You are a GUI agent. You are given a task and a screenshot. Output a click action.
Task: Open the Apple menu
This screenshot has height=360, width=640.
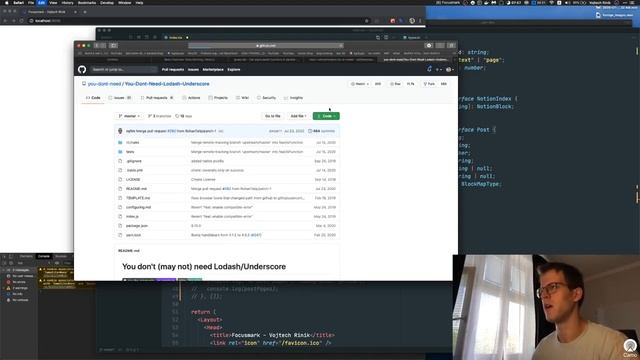coord(7,2)
